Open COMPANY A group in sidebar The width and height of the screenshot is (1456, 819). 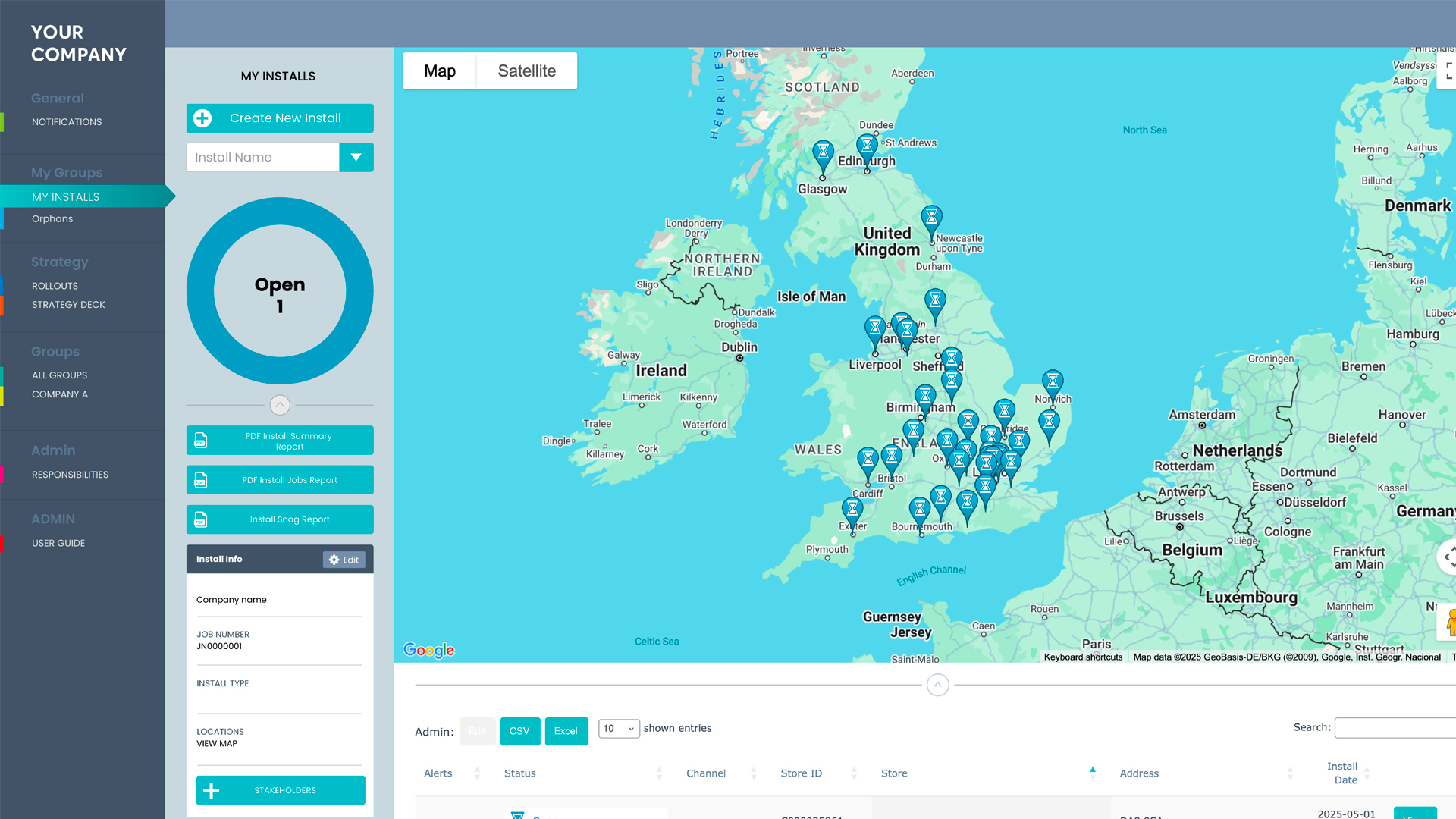pos(60,394)
